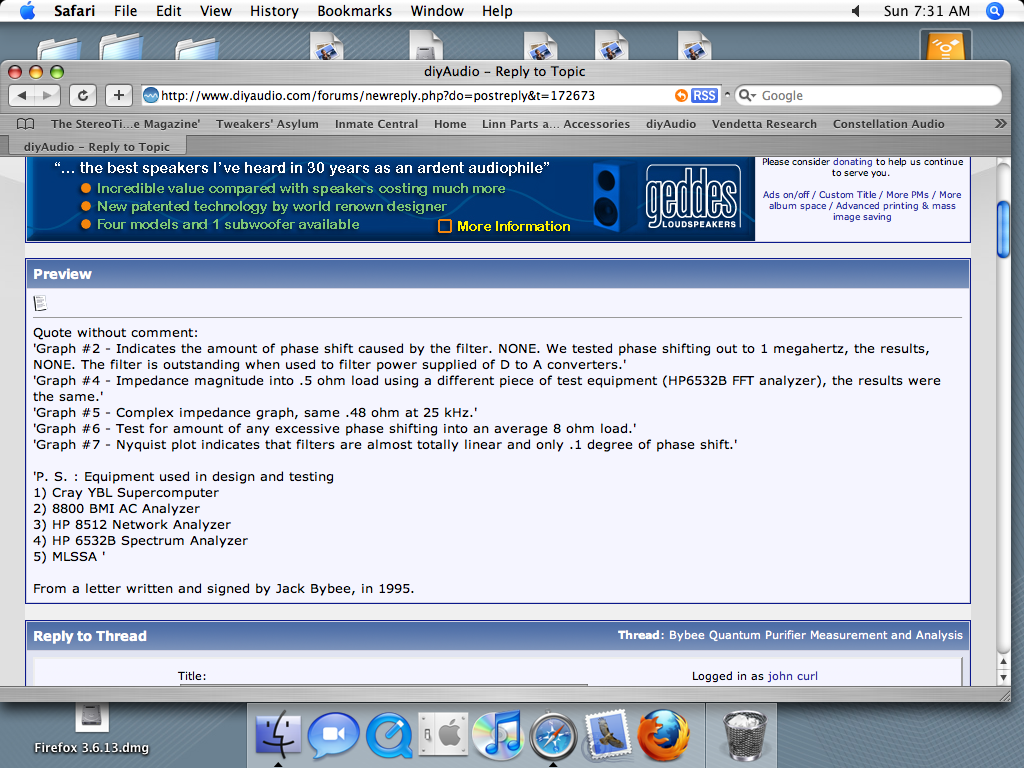The image size is (1024, 768).
Task: Open Constellation Audio bookmark
Action: [888, 123]
